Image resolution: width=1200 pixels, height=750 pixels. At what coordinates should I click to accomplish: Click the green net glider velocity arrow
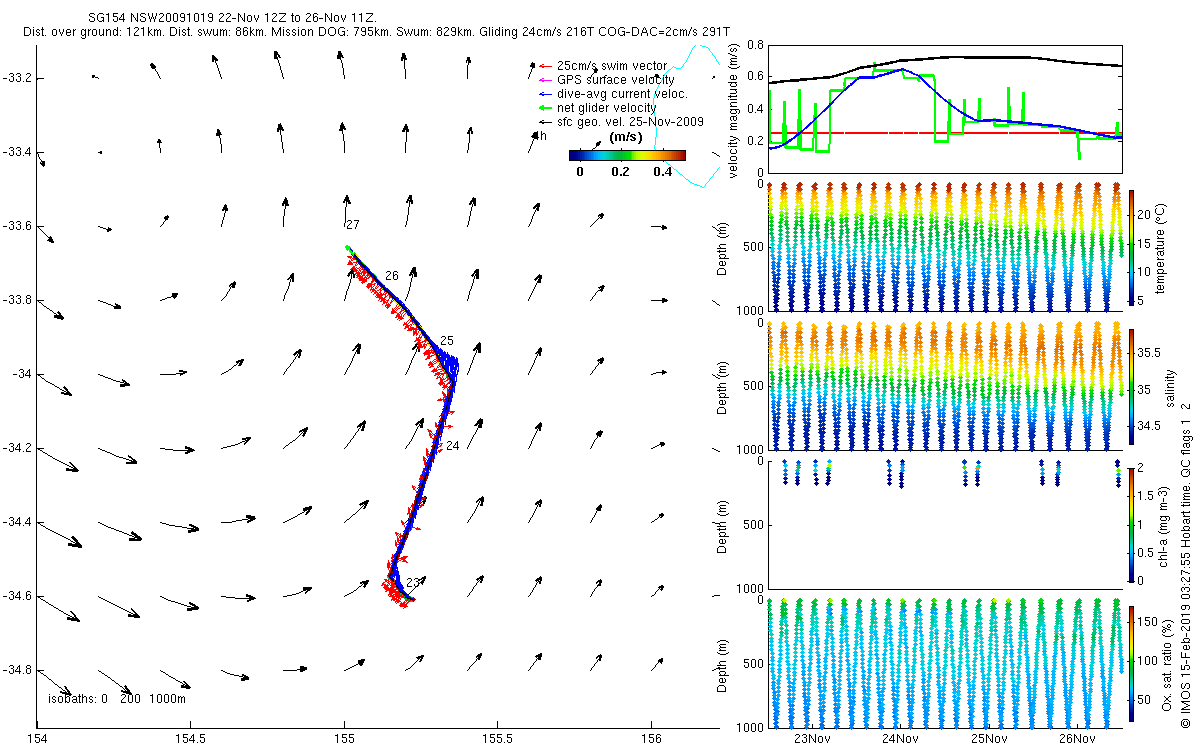(x=533, y=108)
